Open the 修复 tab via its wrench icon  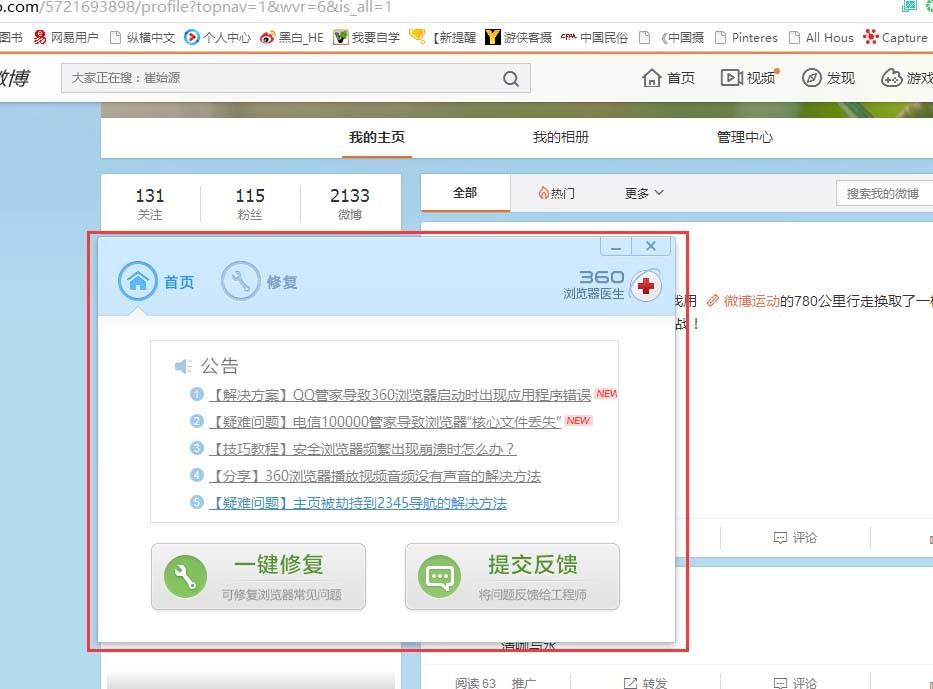point(239,281)
